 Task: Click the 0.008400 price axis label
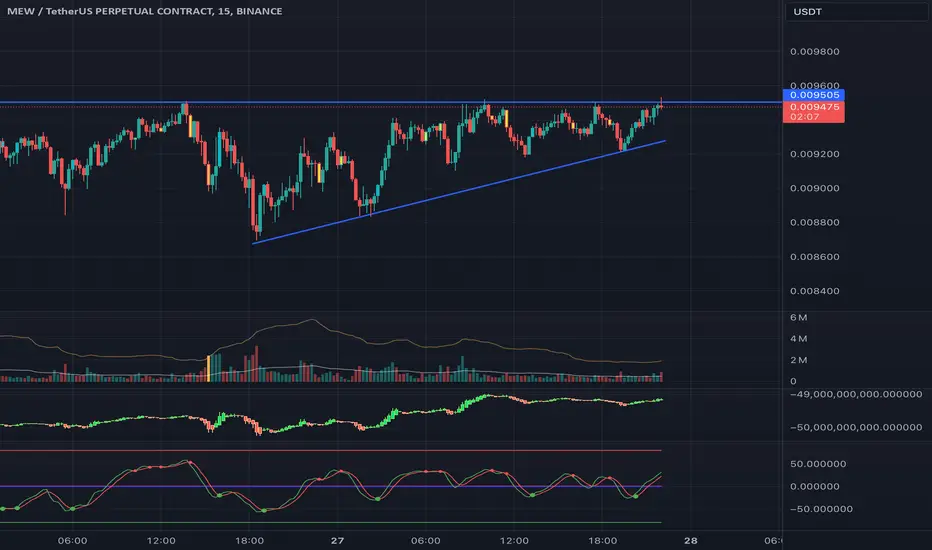[x=814, y=291]
